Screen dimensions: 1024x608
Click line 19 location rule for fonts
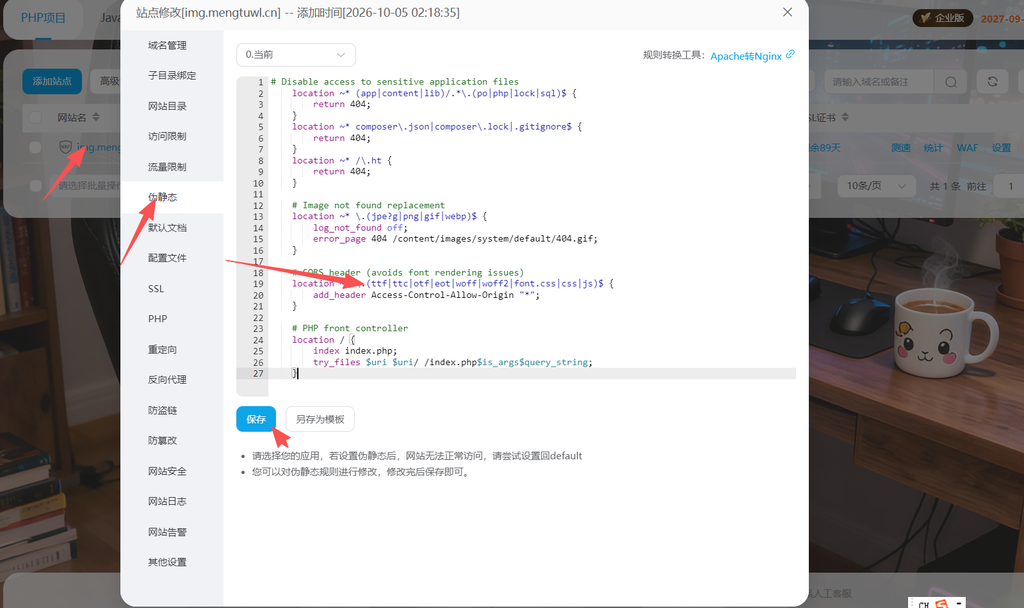tap(453, 284)
